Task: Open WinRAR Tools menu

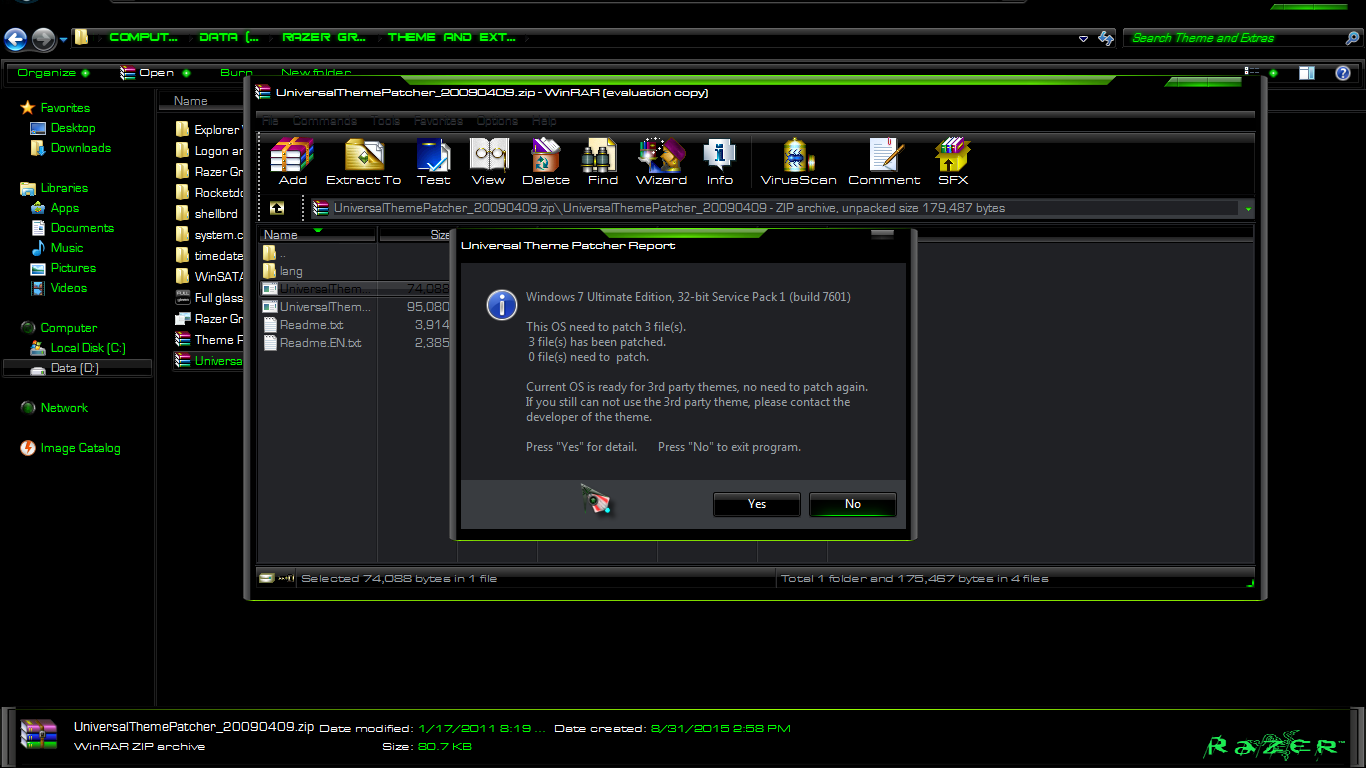Action: click(385, 121)
